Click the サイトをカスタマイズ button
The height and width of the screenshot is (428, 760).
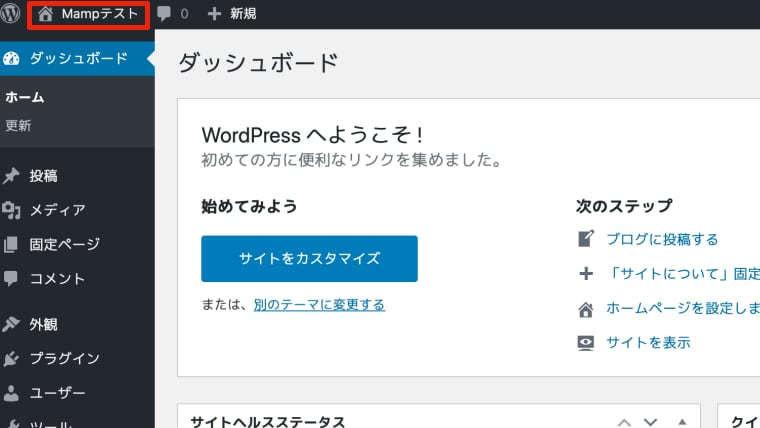point(309,258)
